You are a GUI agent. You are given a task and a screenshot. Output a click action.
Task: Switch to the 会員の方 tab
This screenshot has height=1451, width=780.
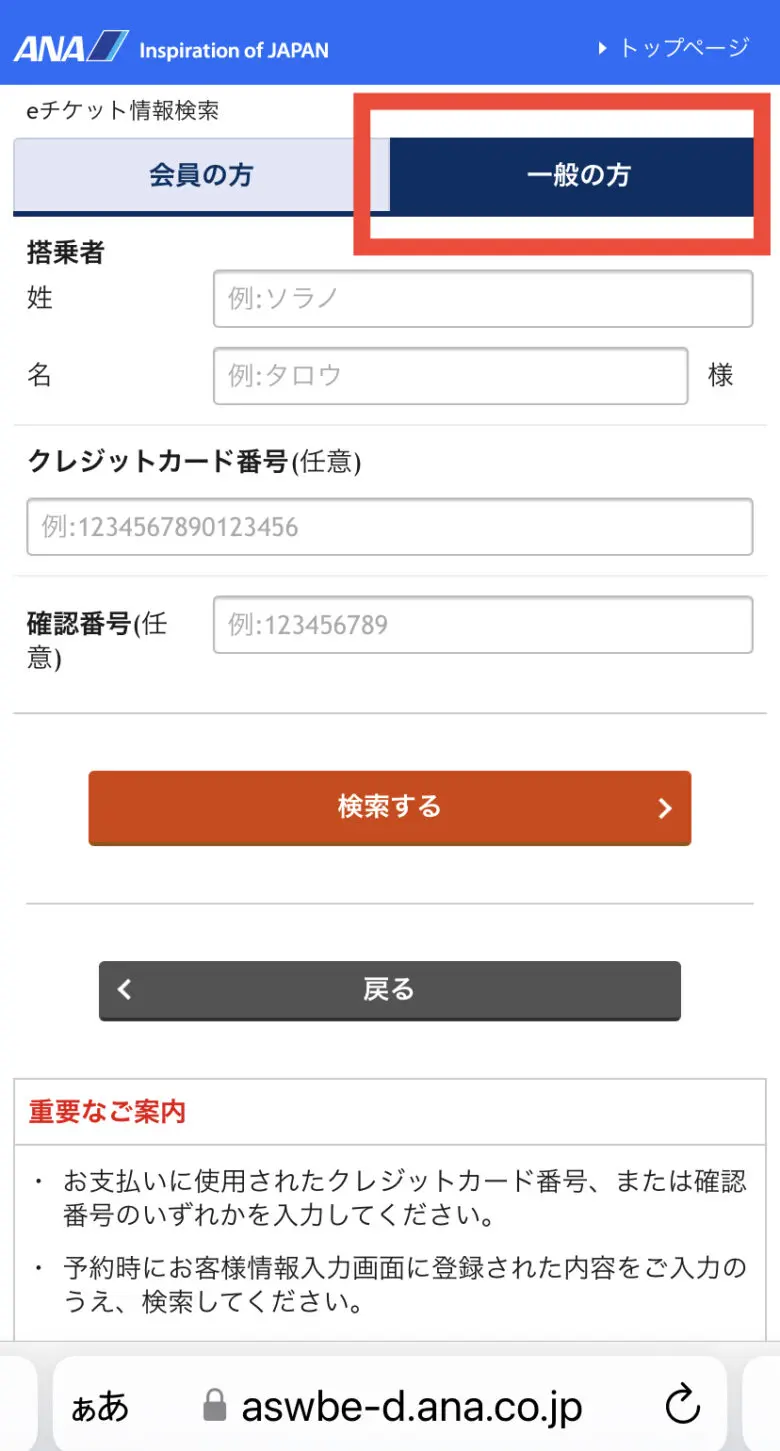point(199,173)
